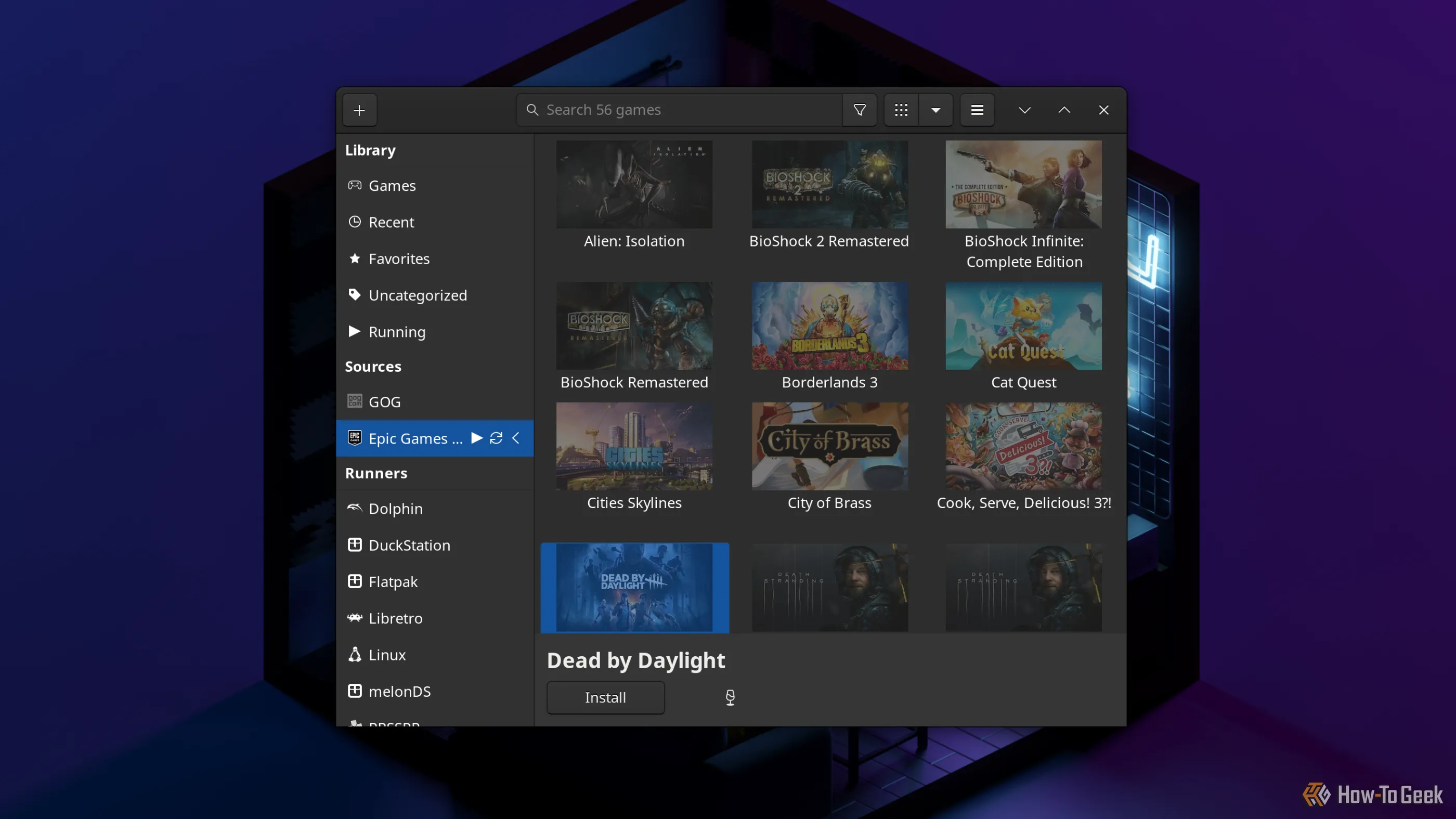Click the GOG logo icon
The width and height of the screenshot is (1456, 819).
click(355, 401)
